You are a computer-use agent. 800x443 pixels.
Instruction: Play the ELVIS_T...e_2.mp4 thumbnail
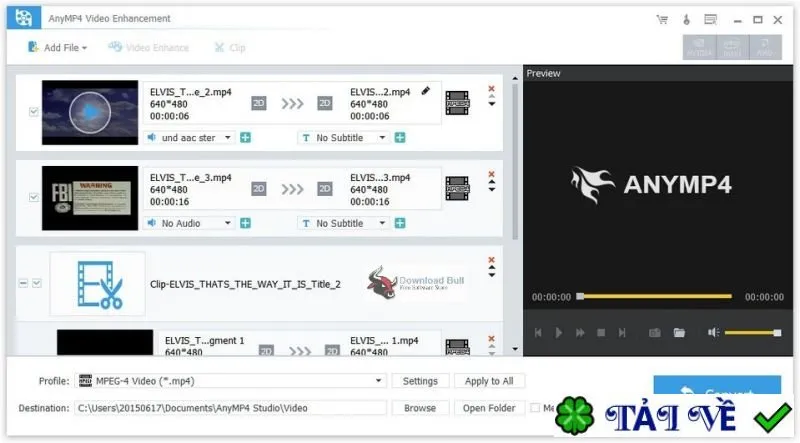[90, 112]
